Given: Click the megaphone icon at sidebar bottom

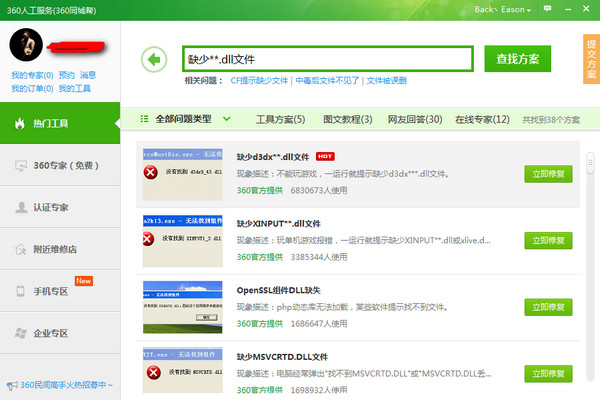Looking at the screenshot, I should click(x=12, y=385).
